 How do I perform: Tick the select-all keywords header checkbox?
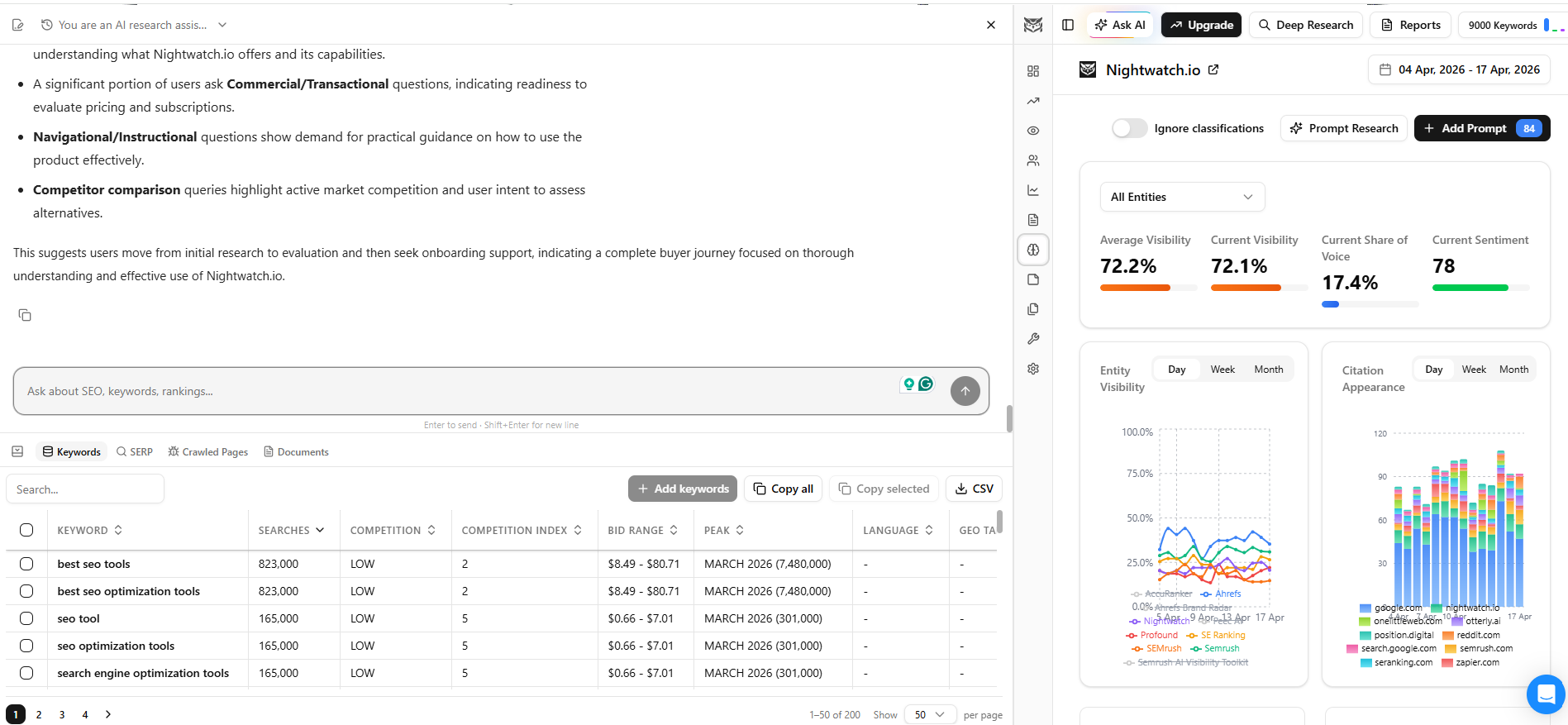26,530
